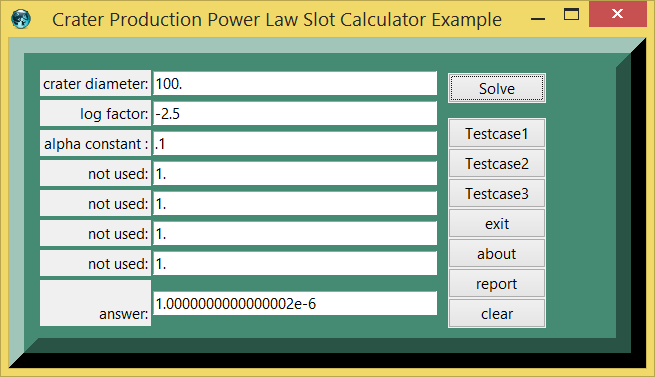The height and width of the screenshot is (377, 655).
Task: Click the answer label
Action: click(95, 303)
